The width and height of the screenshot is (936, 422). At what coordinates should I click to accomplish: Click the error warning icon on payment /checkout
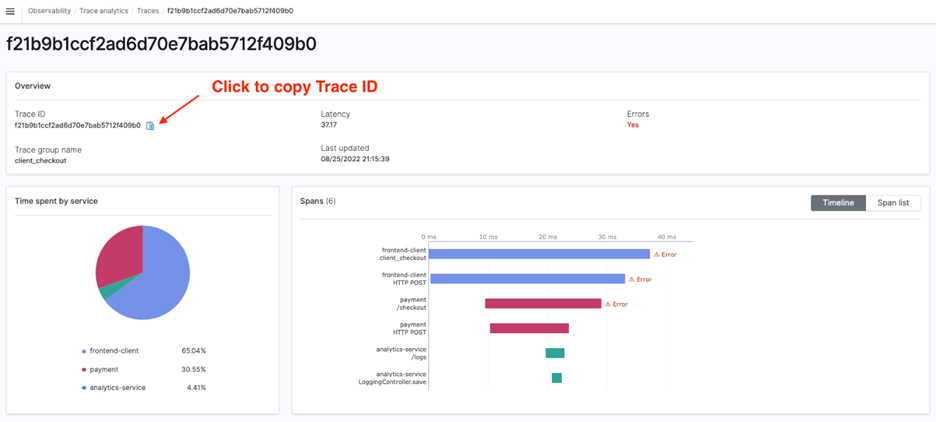tap(608, 304)
